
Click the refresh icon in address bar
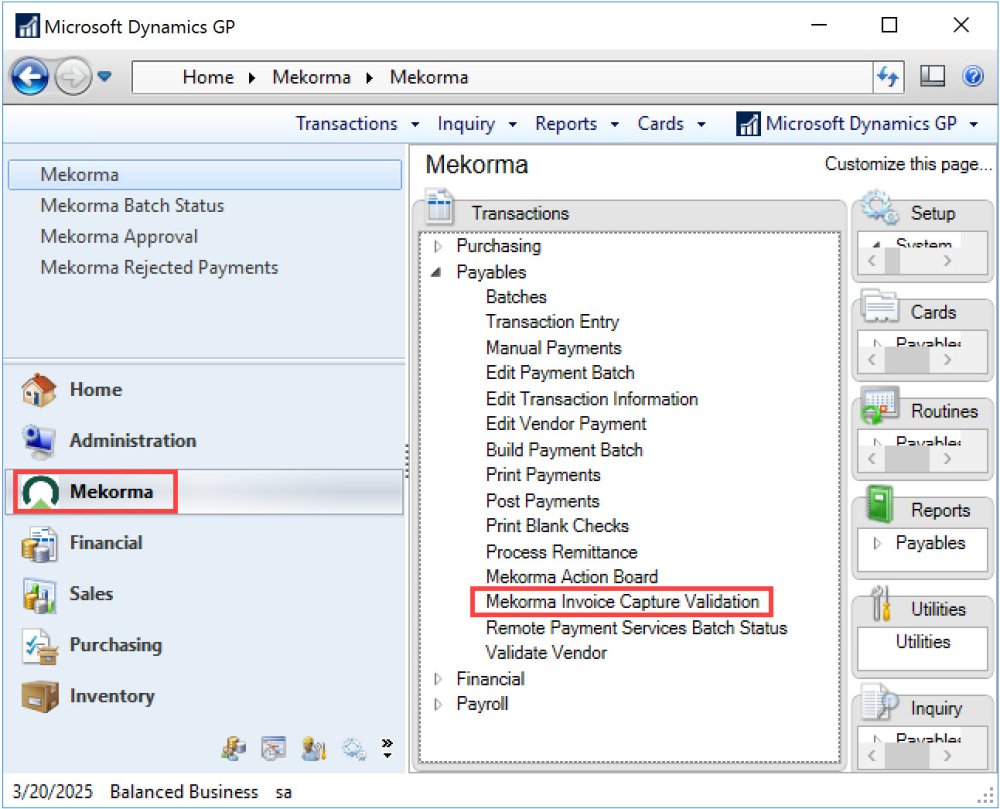[x=888, y=77]
